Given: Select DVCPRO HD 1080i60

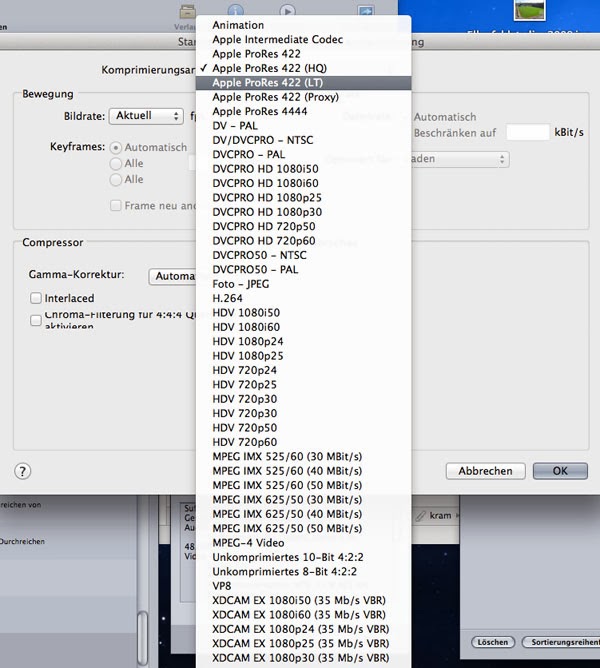Looking at the screenshot, I should (x=303, y=183).
